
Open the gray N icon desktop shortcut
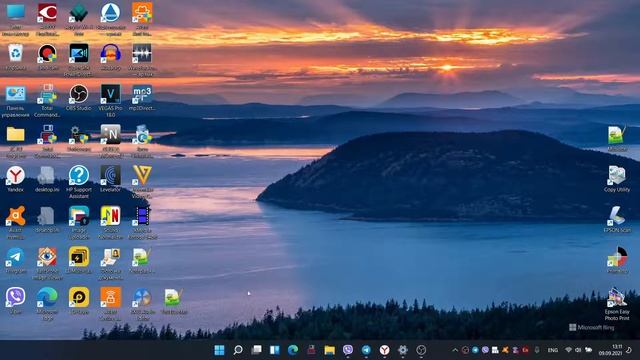click(111, 134)
